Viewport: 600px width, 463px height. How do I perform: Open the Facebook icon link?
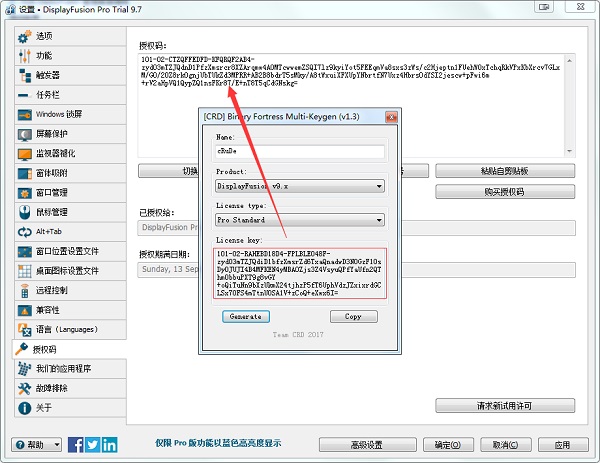[x=76, y=445]
